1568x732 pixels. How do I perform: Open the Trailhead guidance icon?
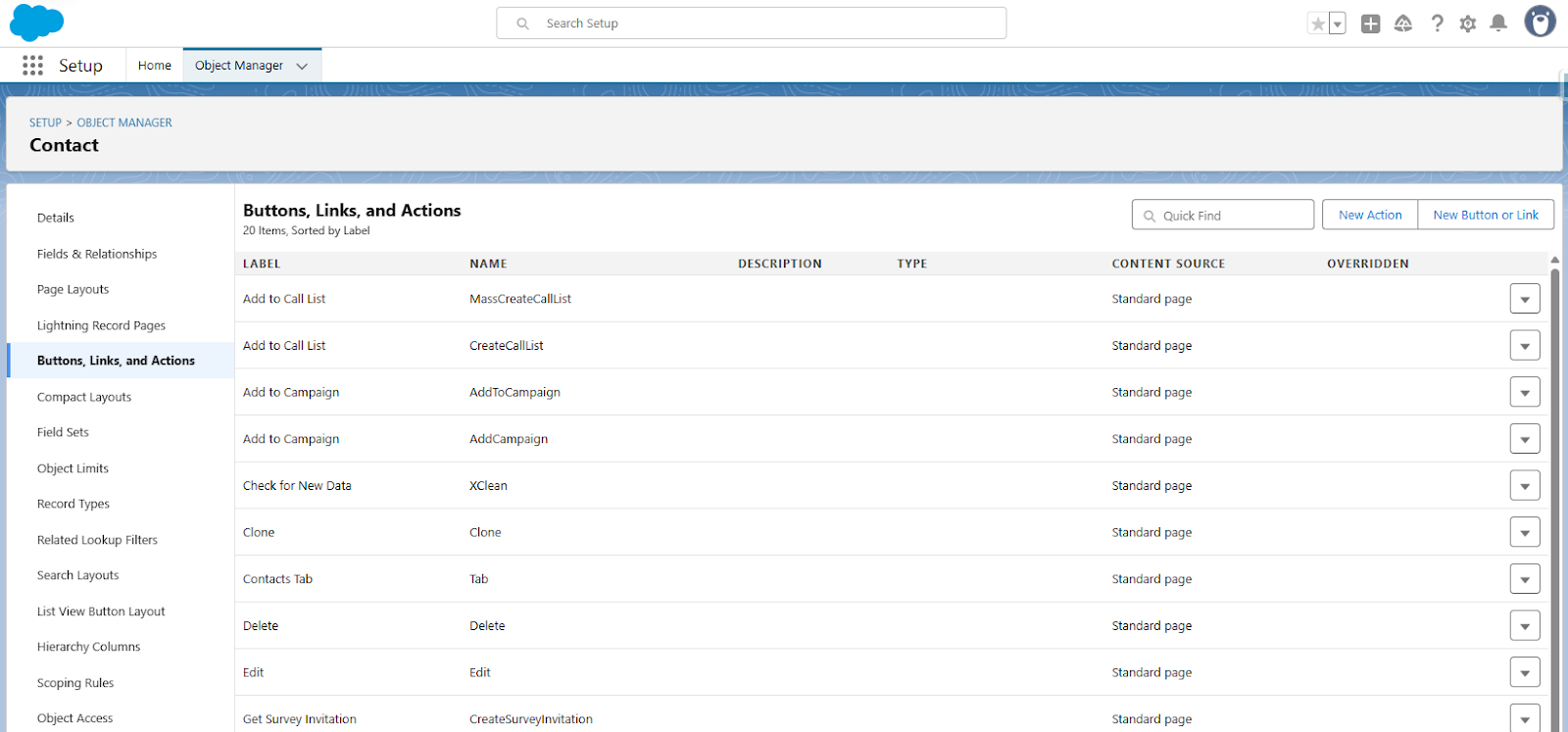point(1403,24)
